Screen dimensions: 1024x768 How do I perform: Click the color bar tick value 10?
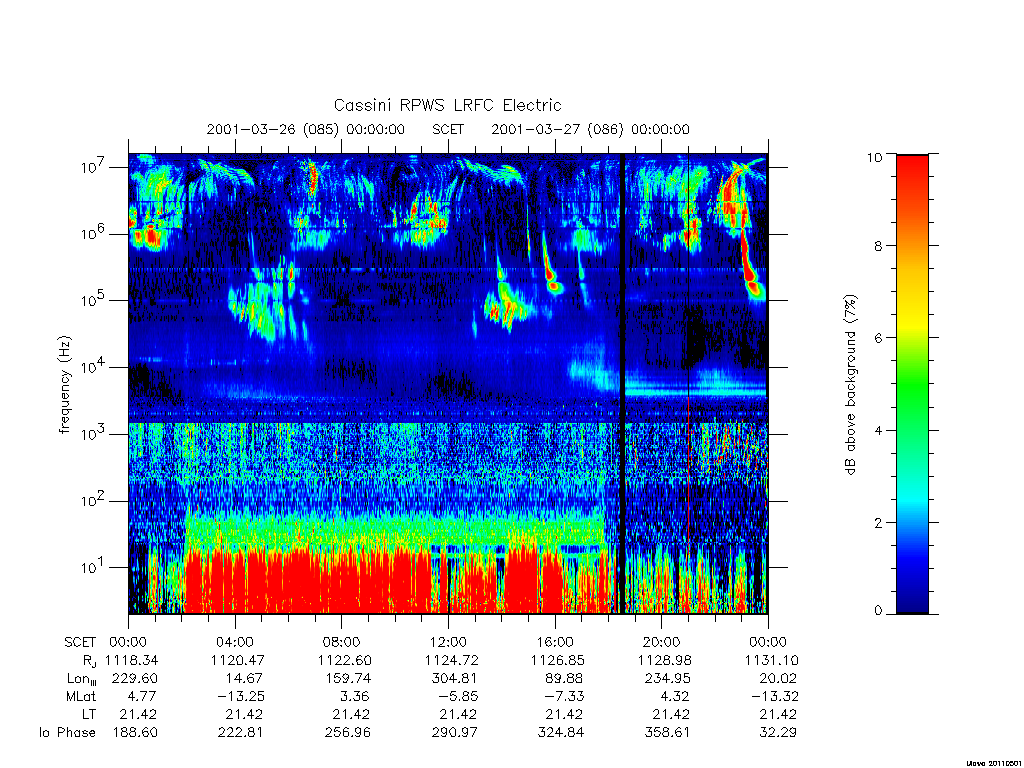click(874, 157)
